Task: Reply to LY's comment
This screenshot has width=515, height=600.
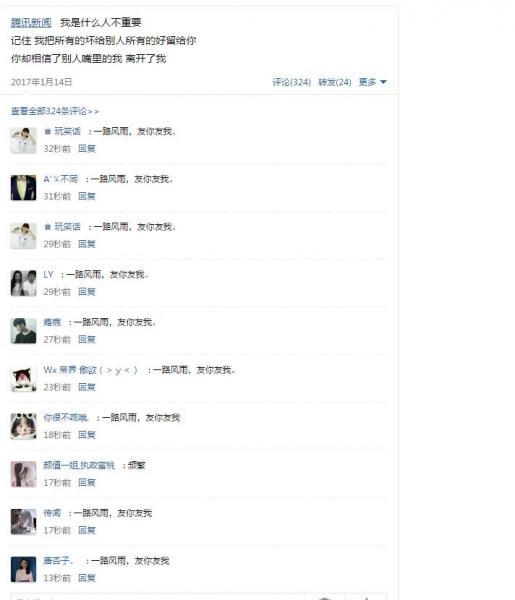Action: (87, 292)
